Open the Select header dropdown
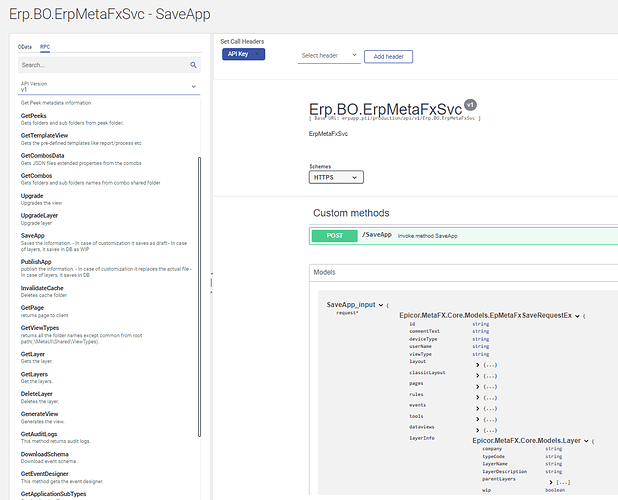 329,56
